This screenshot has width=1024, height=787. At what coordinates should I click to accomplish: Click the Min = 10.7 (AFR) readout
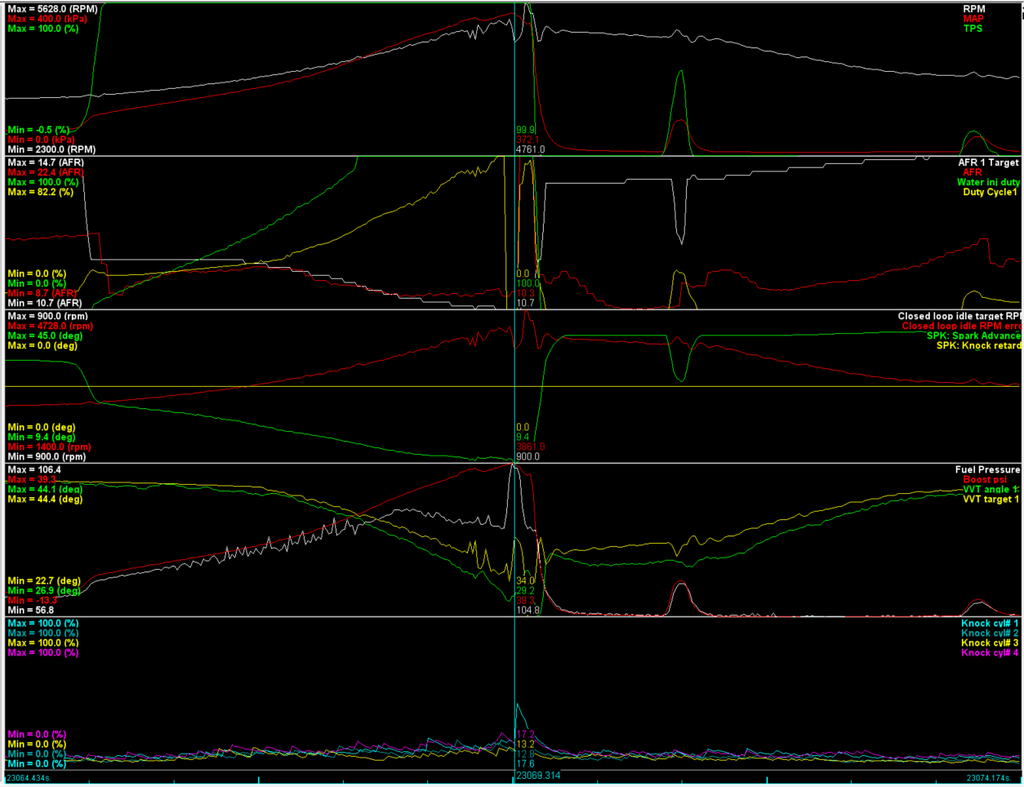click(x=44, y=303)
